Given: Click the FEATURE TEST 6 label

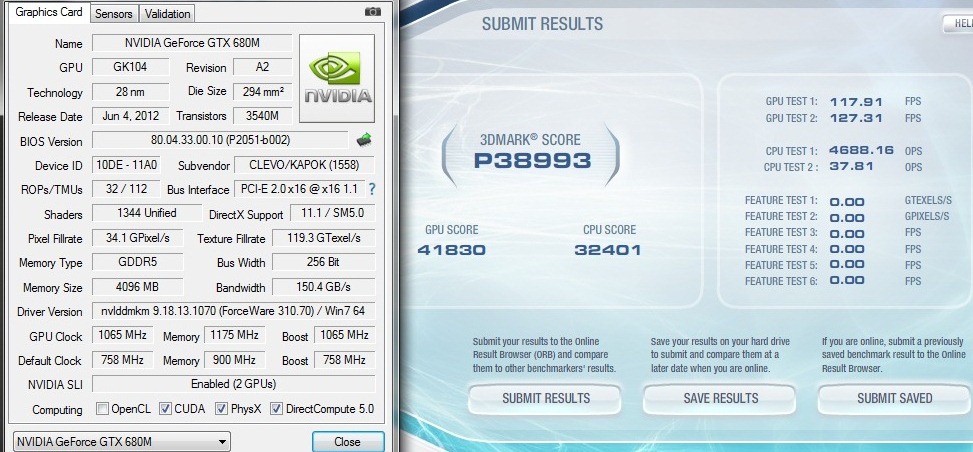Looking at the screenshot, I should 781,281.
